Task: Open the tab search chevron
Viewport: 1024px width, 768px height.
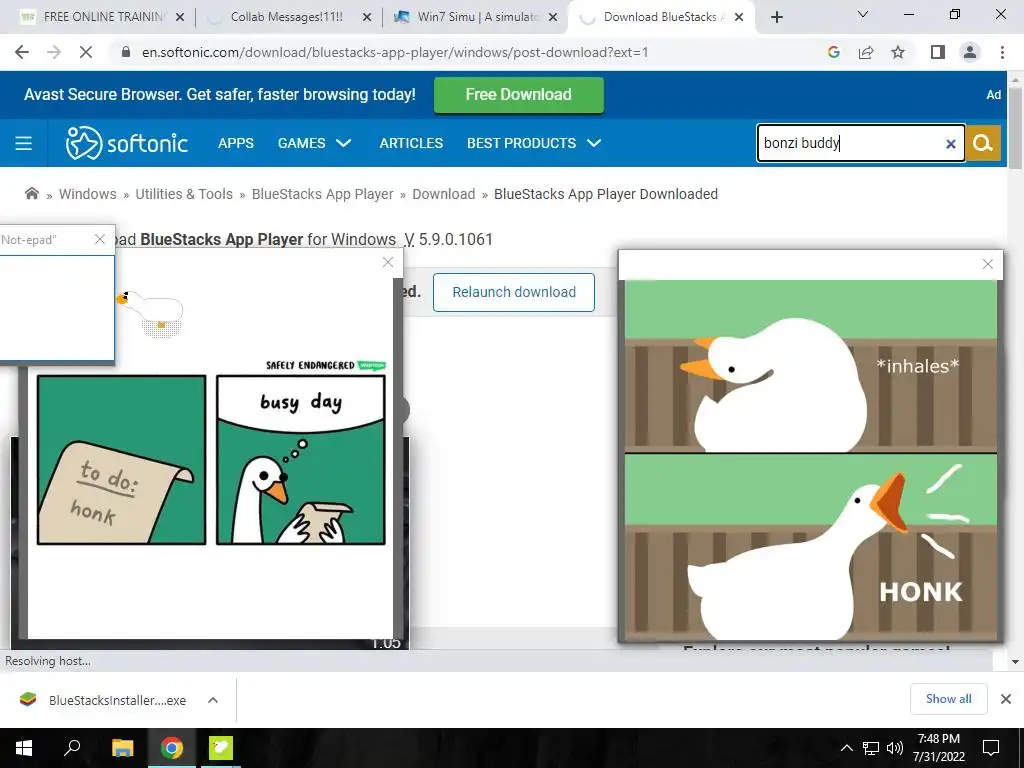Action: click(x=863, y=14)
